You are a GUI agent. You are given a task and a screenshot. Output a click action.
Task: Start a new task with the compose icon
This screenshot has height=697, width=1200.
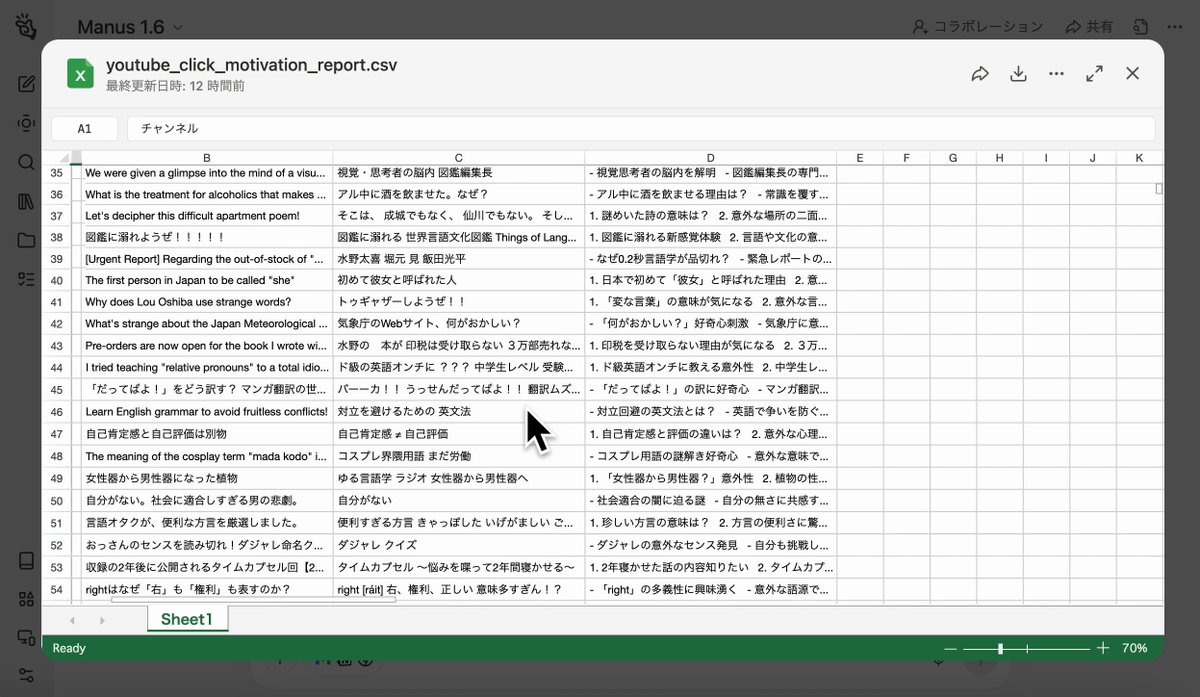click(26, 84)
